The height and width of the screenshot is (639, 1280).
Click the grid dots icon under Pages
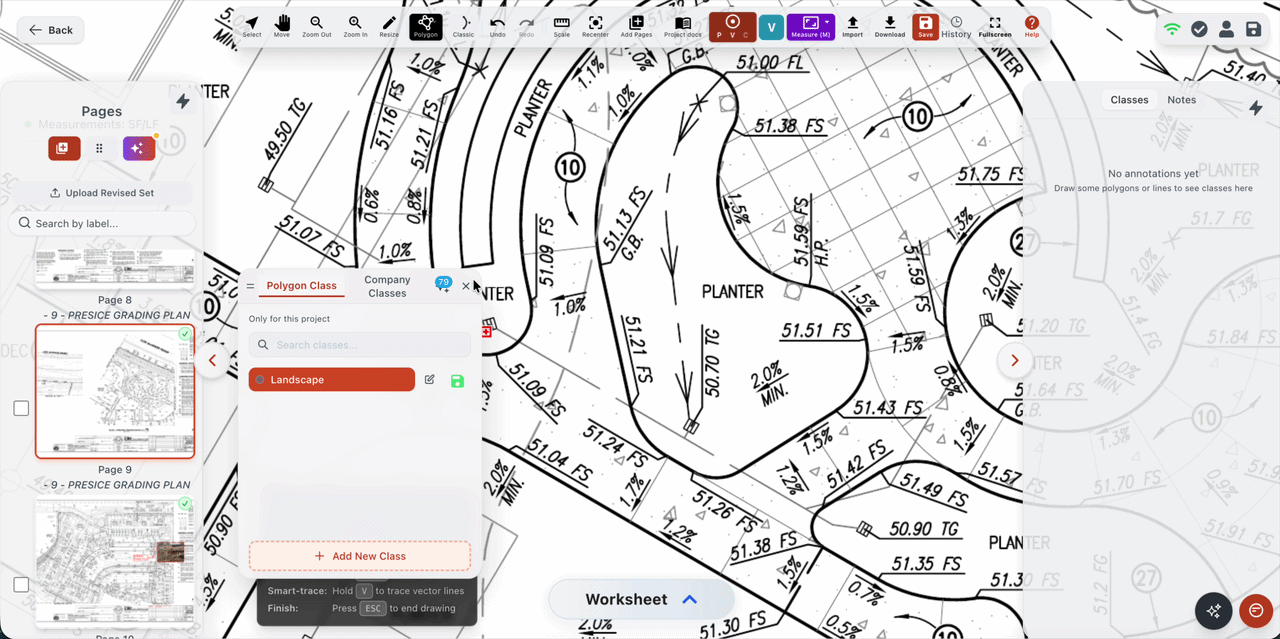(x=99, y=148)
